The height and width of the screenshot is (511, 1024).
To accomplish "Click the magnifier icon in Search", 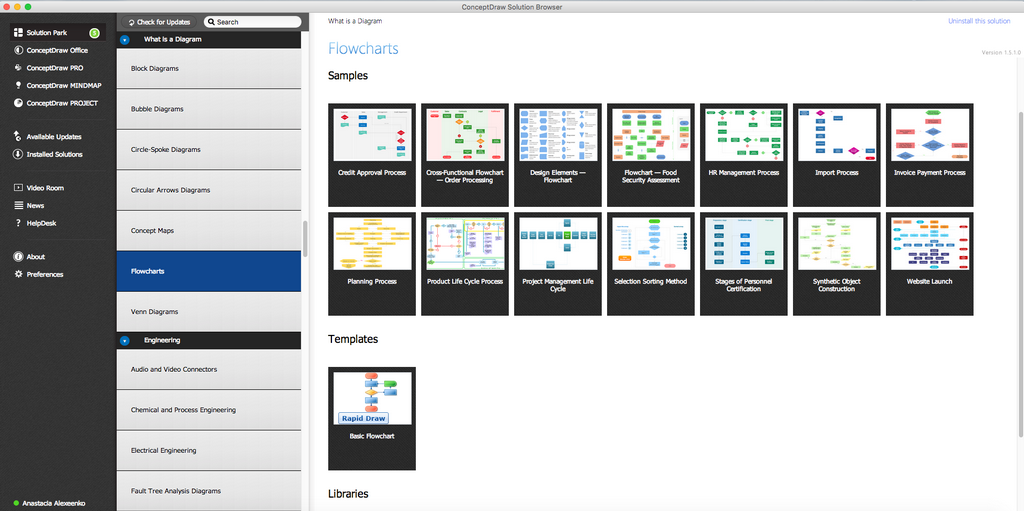I will [x=211, y=22].
